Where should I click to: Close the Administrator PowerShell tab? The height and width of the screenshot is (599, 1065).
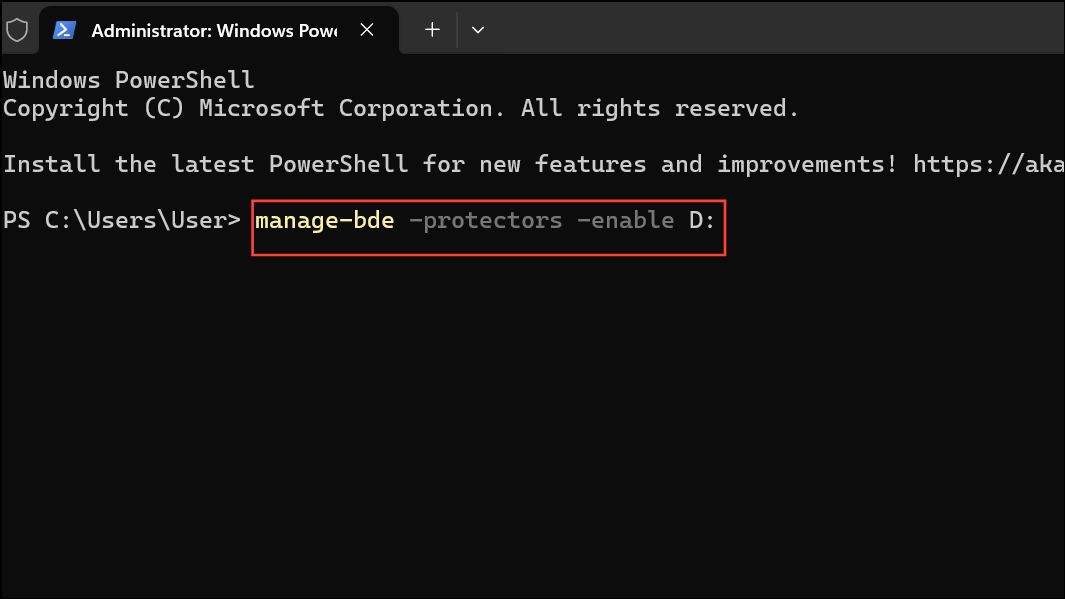point(366,30)
